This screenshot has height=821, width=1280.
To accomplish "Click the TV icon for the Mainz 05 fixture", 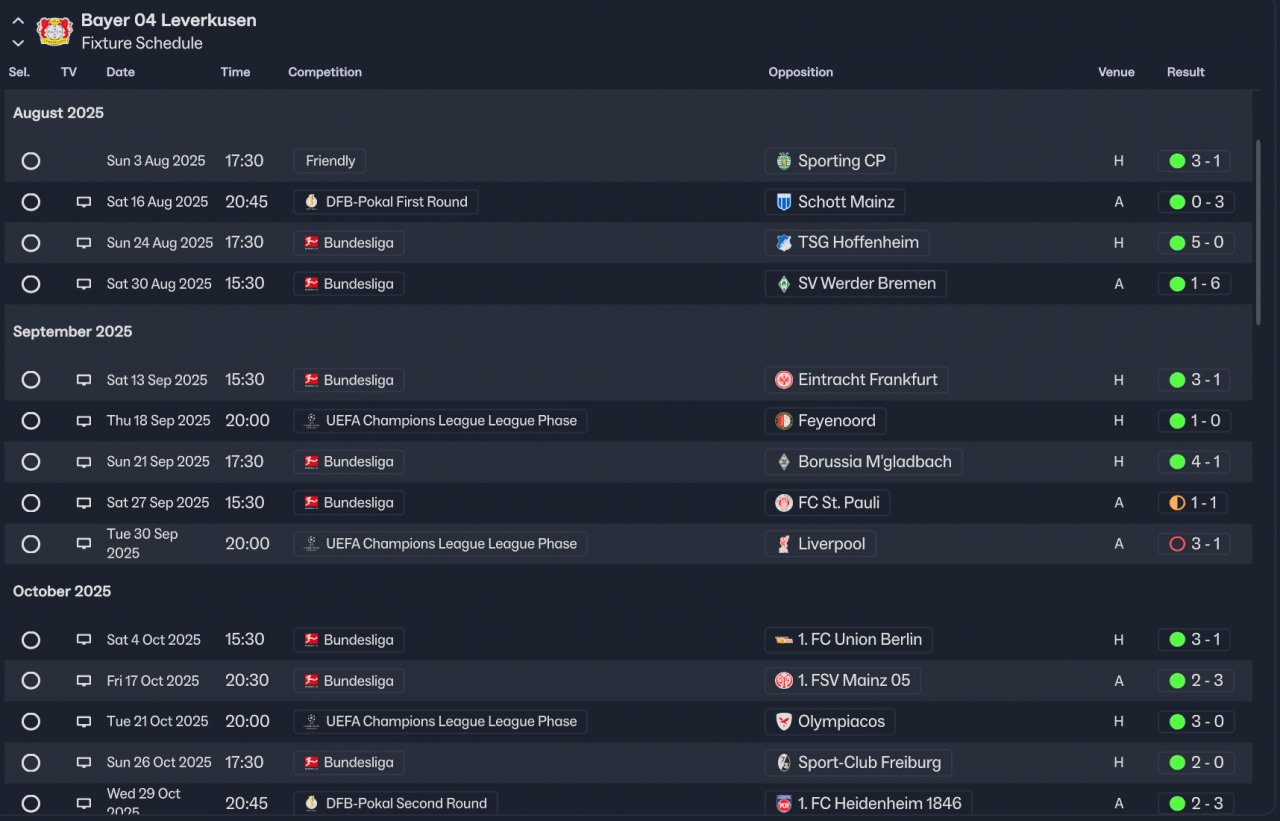I will tap(84, 681).
